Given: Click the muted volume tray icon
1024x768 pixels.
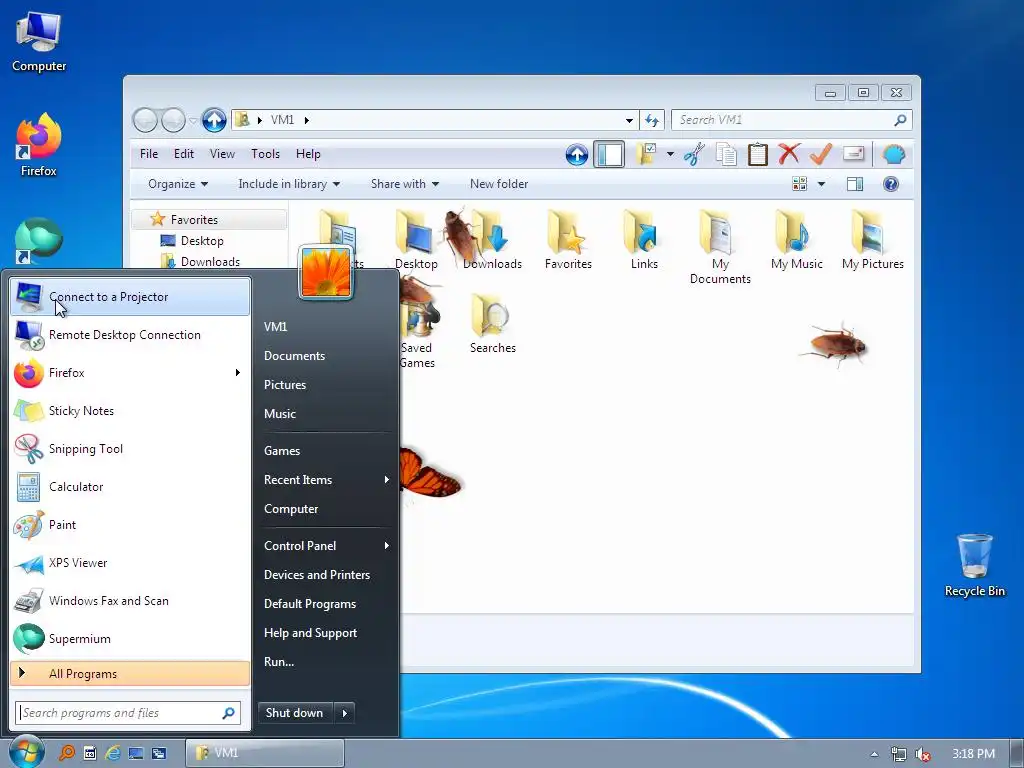Looking at the screenshot, I should (x=922, y=754).
